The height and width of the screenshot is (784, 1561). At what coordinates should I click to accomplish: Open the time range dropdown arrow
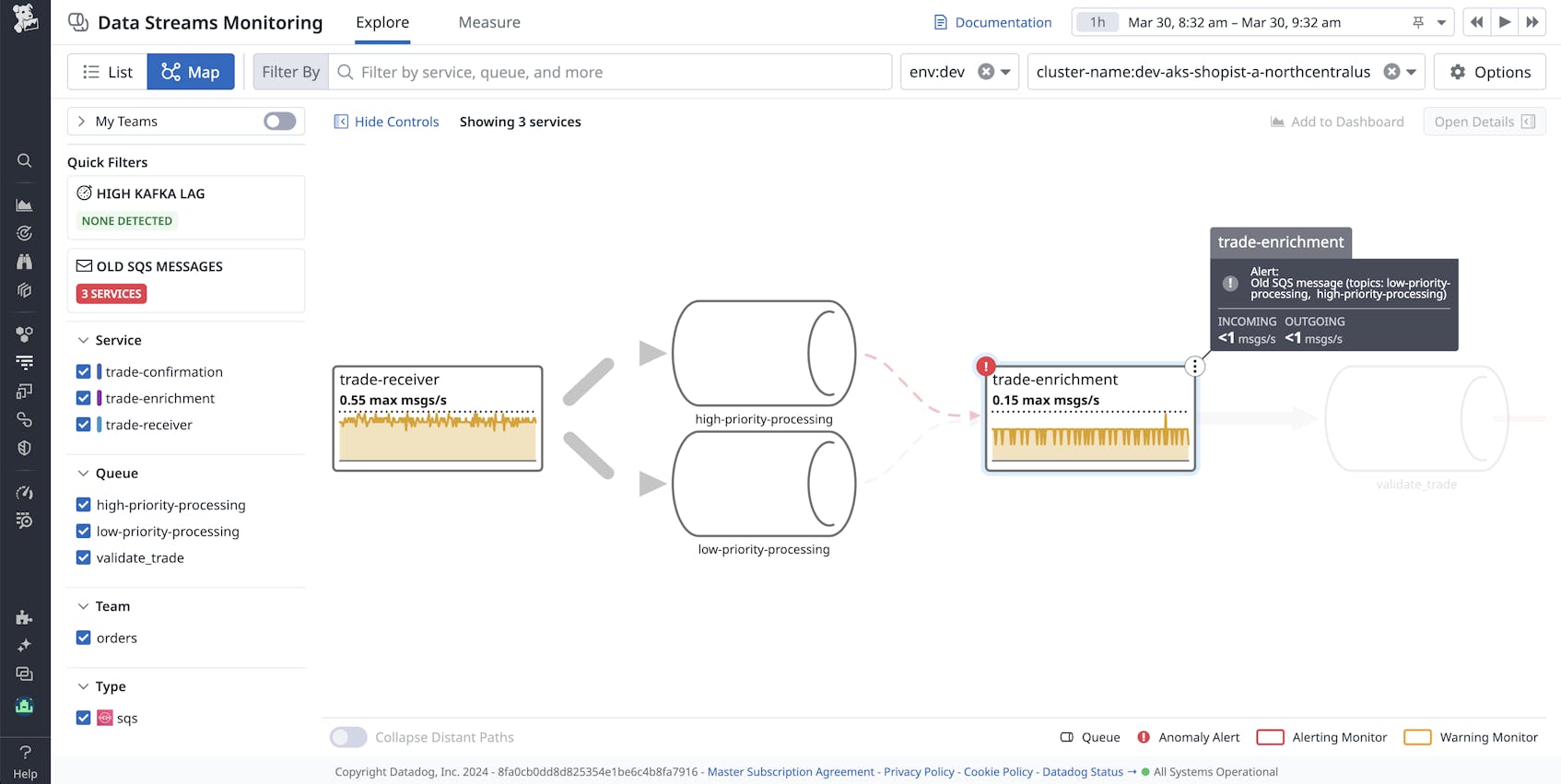[1441, 22]
